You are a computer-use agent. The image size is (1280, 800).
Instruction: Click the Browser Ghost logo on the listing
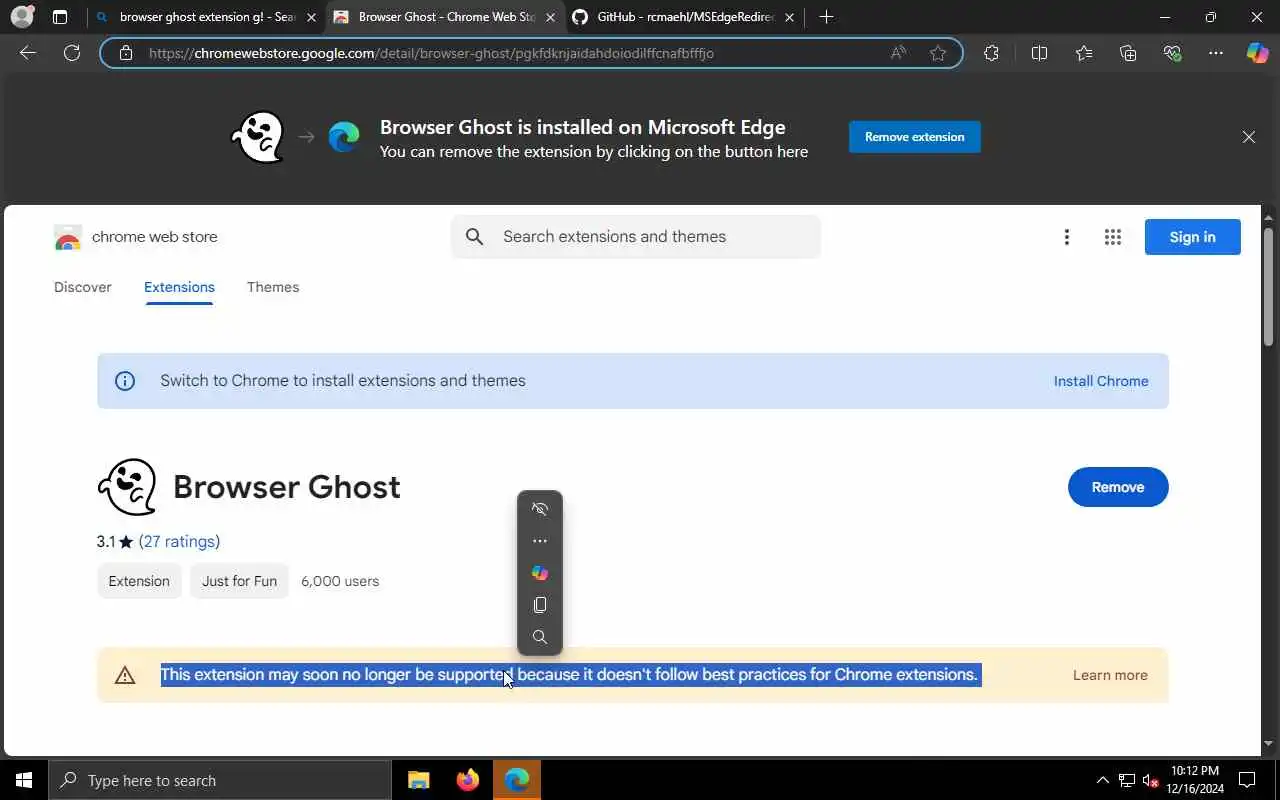click(127, 487)
